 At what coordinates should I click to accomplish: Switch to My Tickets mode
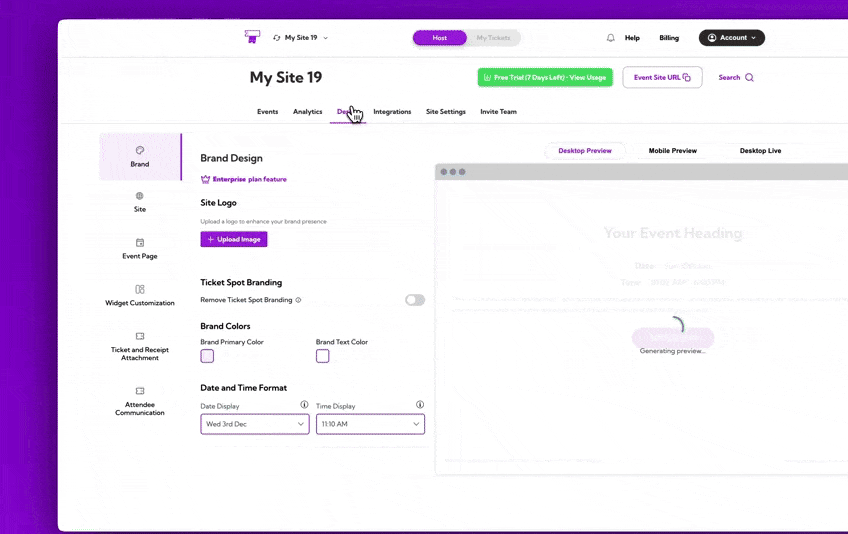[x=493, y=38]
